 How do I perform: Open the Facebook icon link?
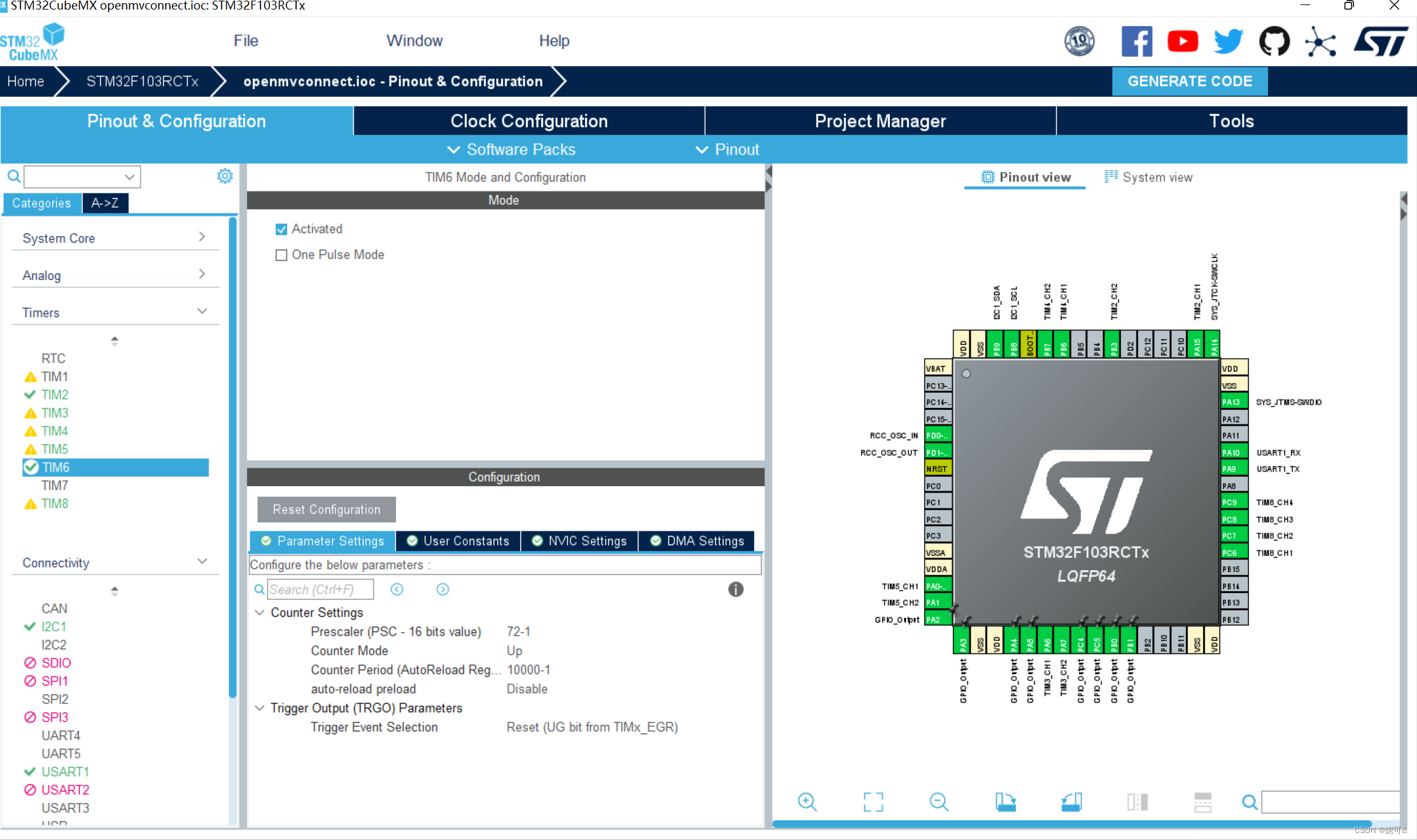[x=1137, y=42]
